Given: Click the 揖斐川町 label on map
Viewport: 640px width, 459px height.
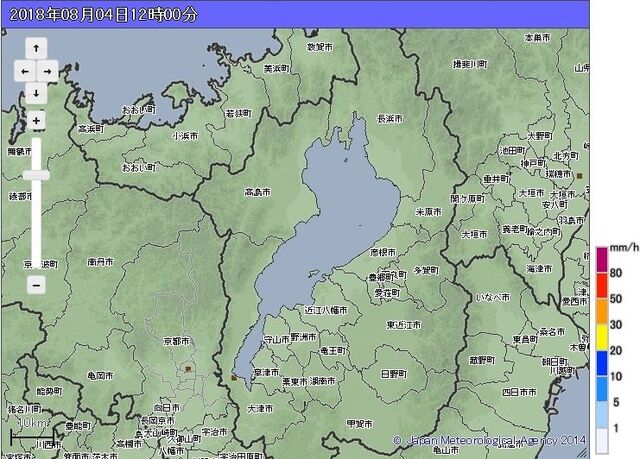Looking at the screenshot, I should coord(470,64).
